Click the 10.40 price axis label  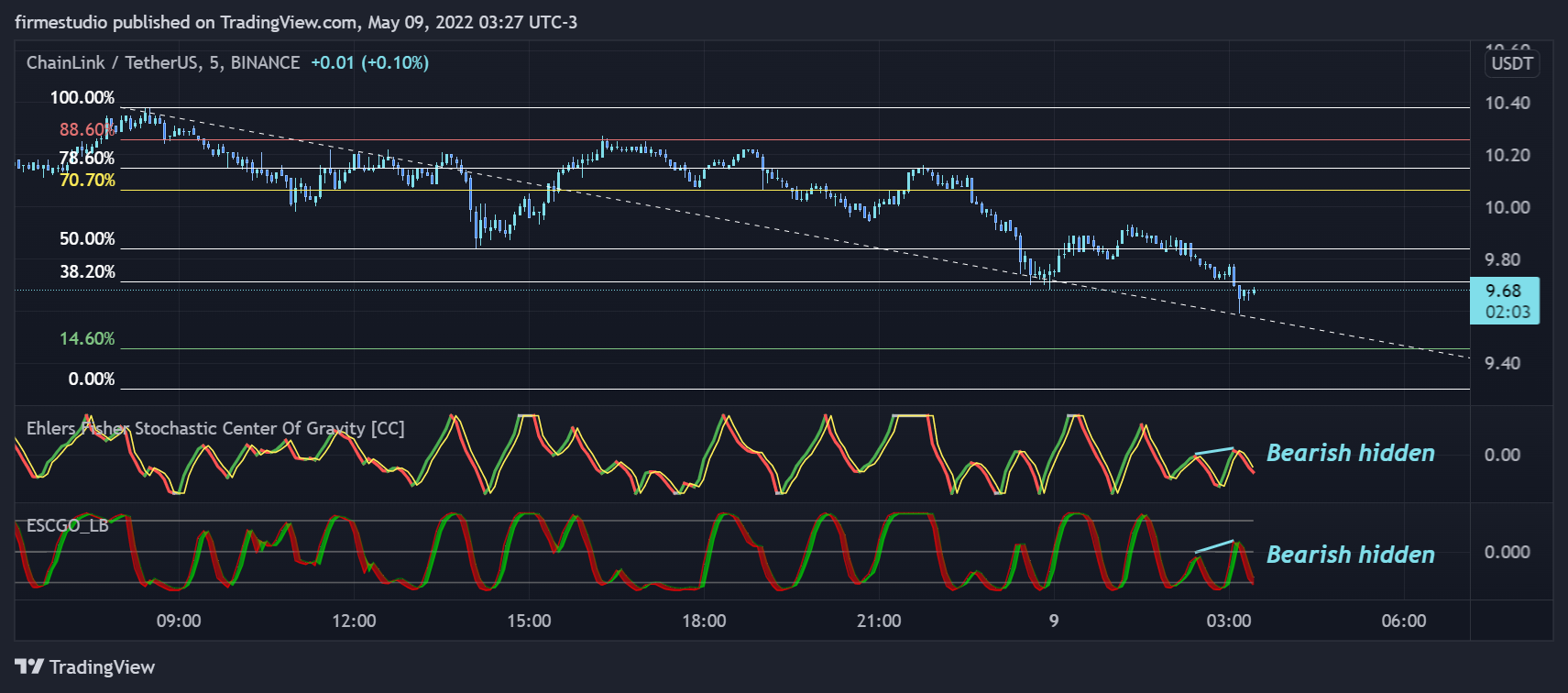tap(1508, 103)
